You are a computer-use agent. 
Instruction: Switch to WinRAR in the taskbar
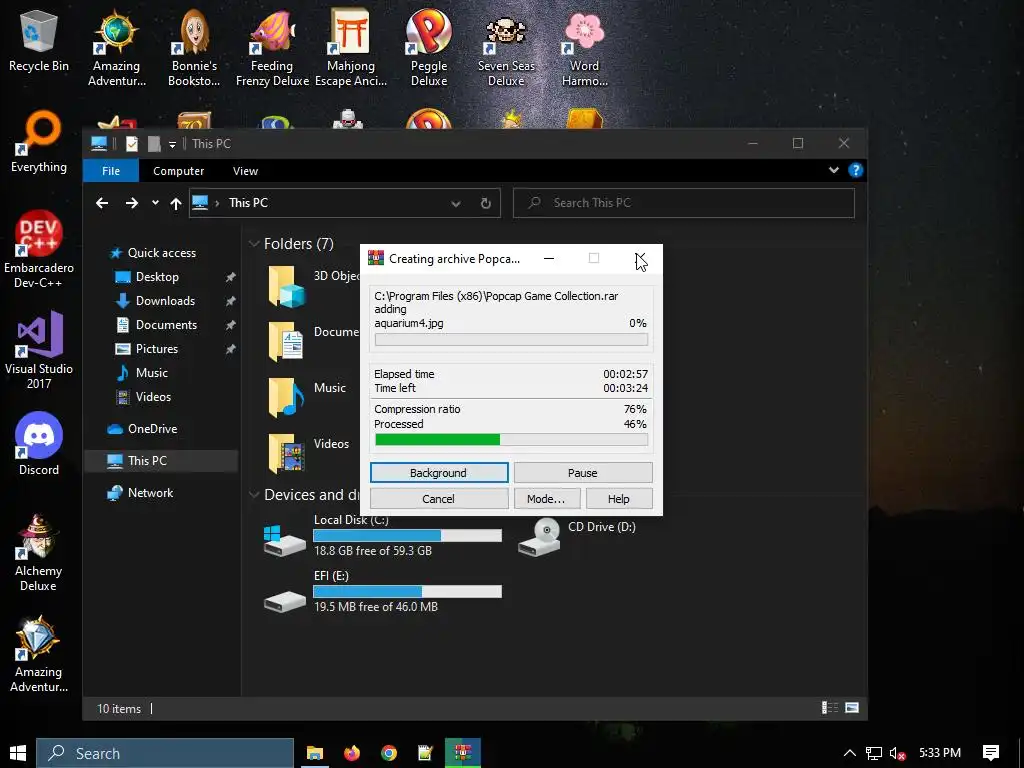click(x=463, y=753)
